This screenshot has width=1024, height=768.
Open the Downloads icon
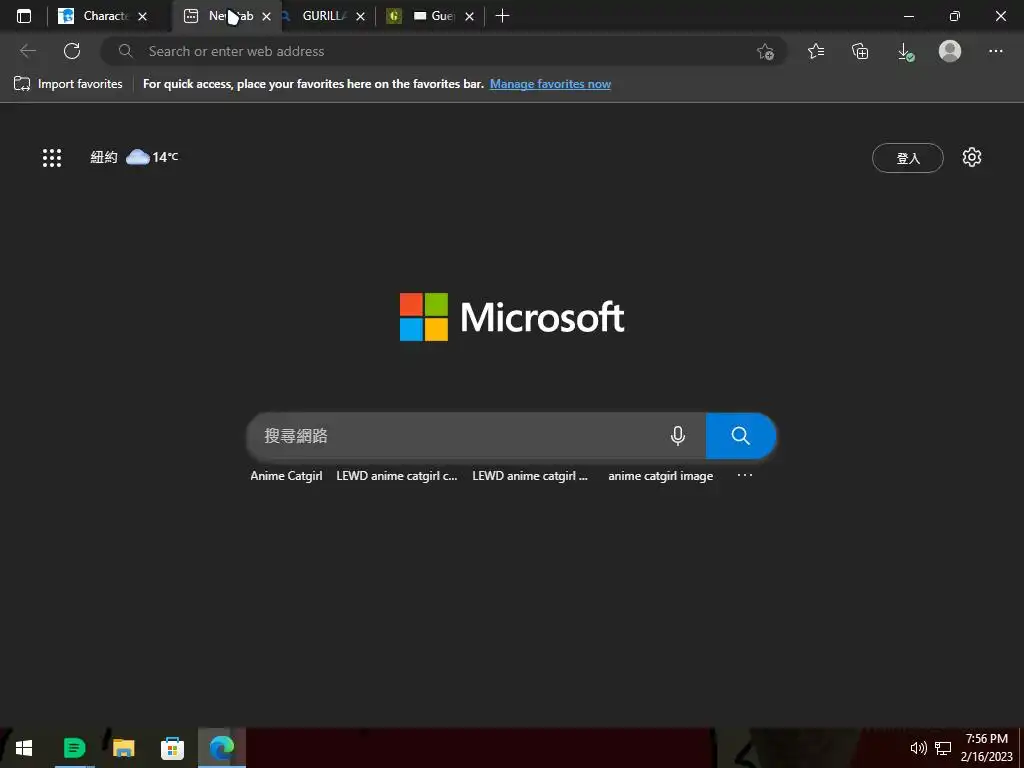(x=905, y=51)
